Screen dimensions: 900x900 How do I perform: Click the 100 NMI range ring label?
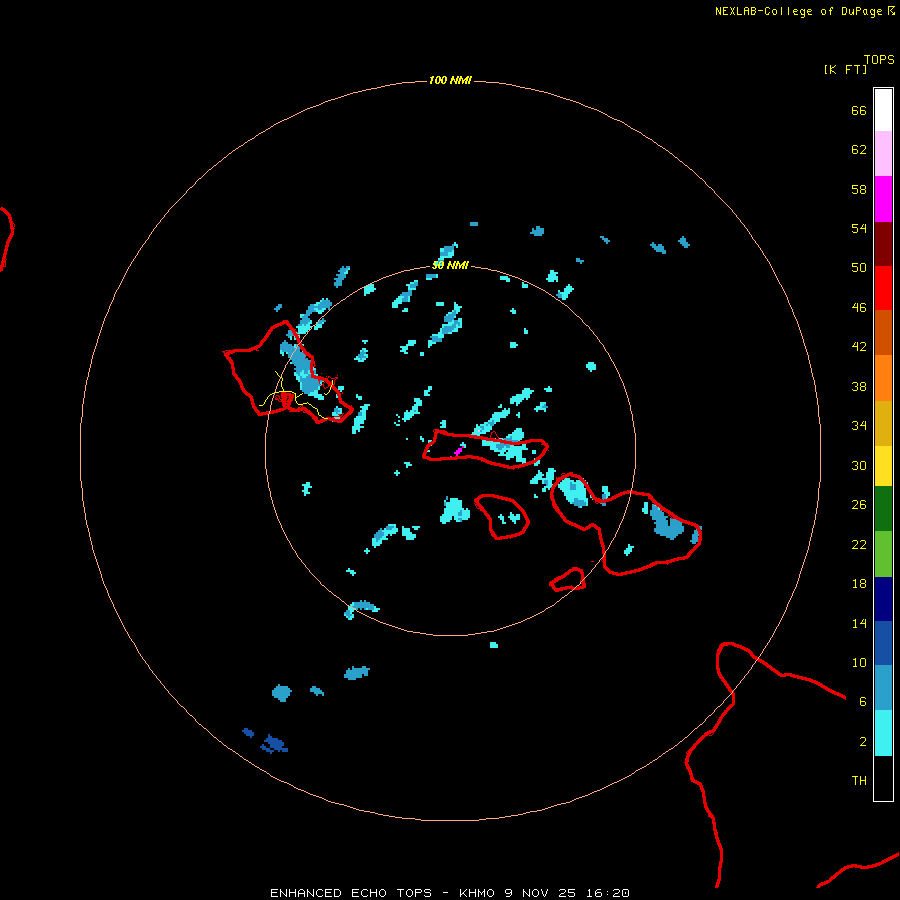pyautogui.click(x=450, y=80)
